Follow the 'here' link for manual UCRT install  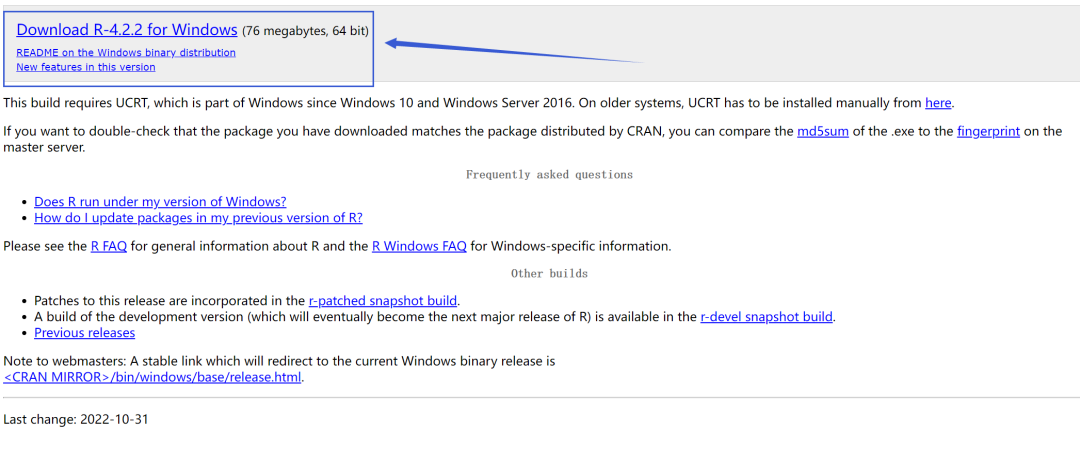(x=938, y=102)
